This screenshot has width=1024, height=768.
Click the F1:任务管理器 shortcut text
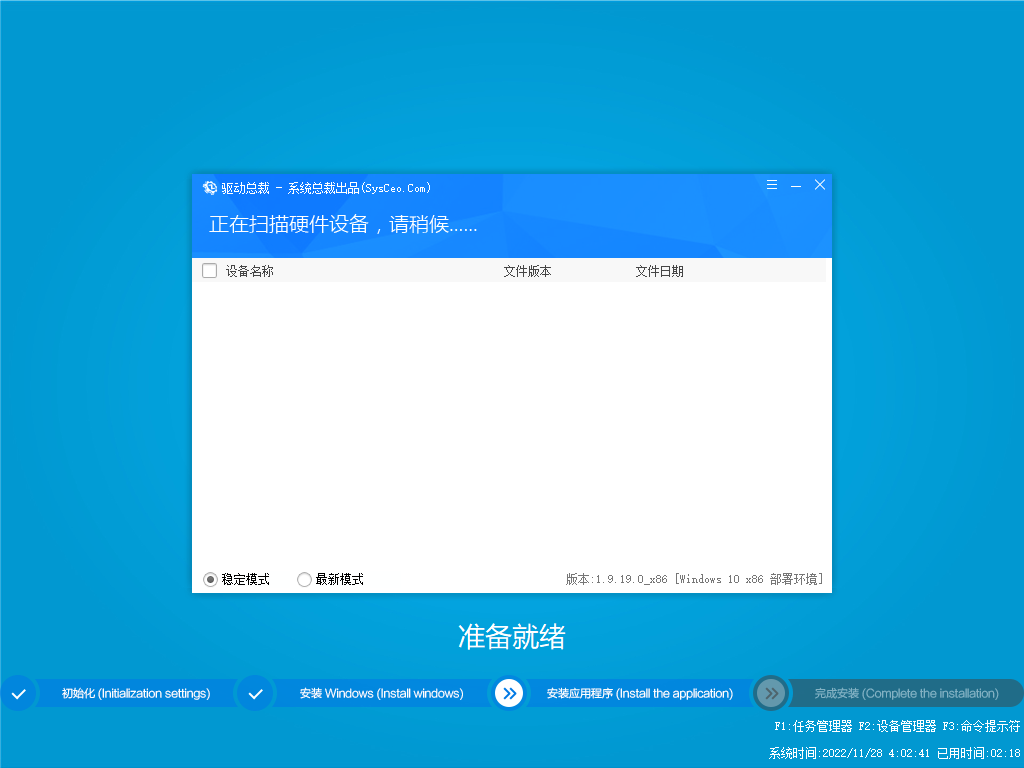tap(813, 726)
